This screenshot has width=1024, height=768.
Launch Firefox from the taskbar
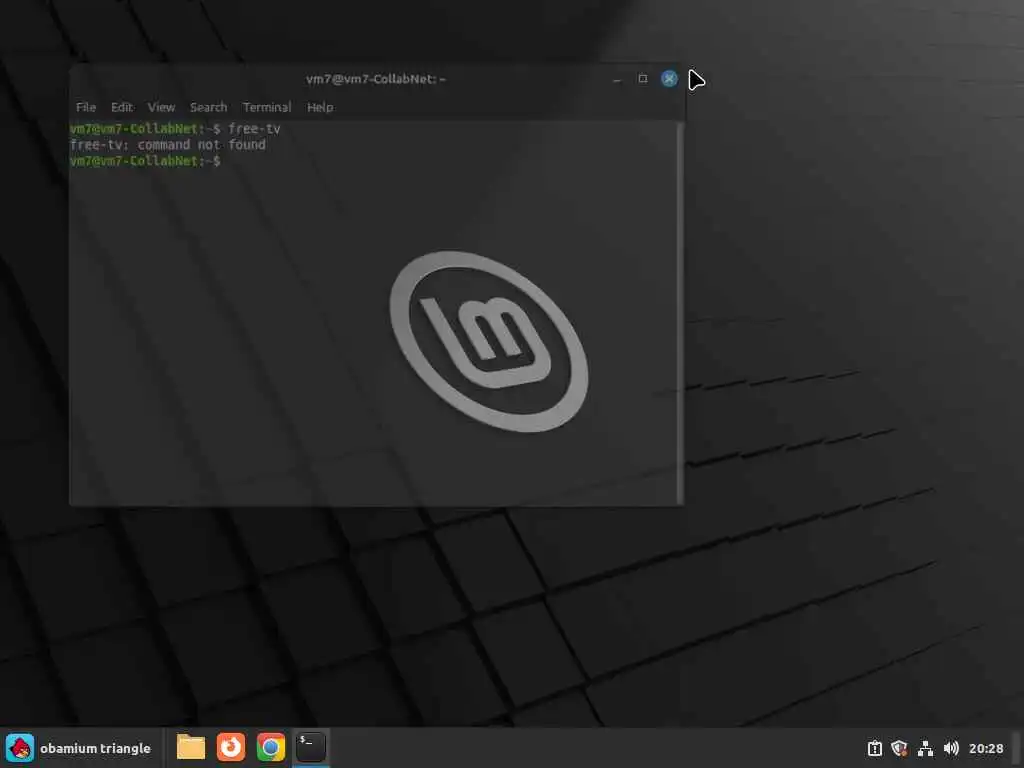(x=231, y=747)
